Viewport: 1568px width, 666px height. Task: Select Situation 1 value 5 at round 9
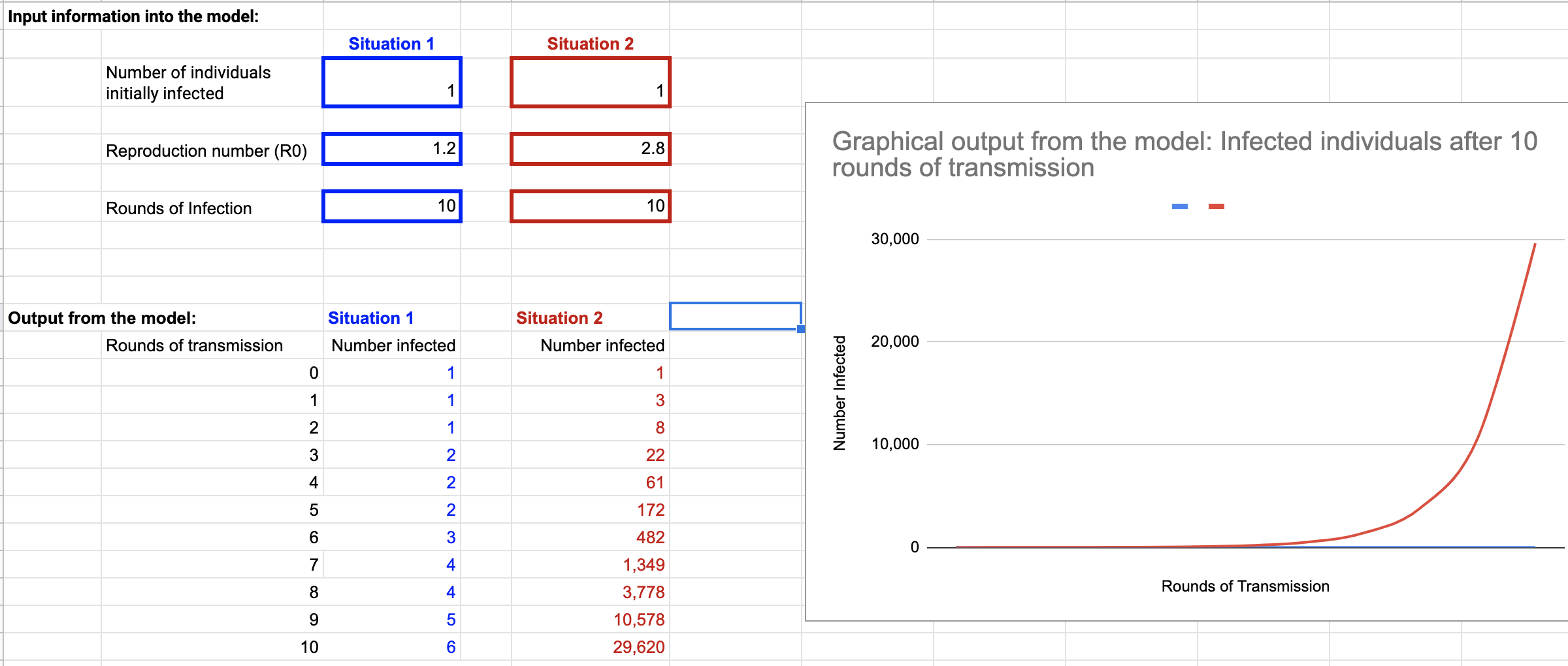coord(392,620)
